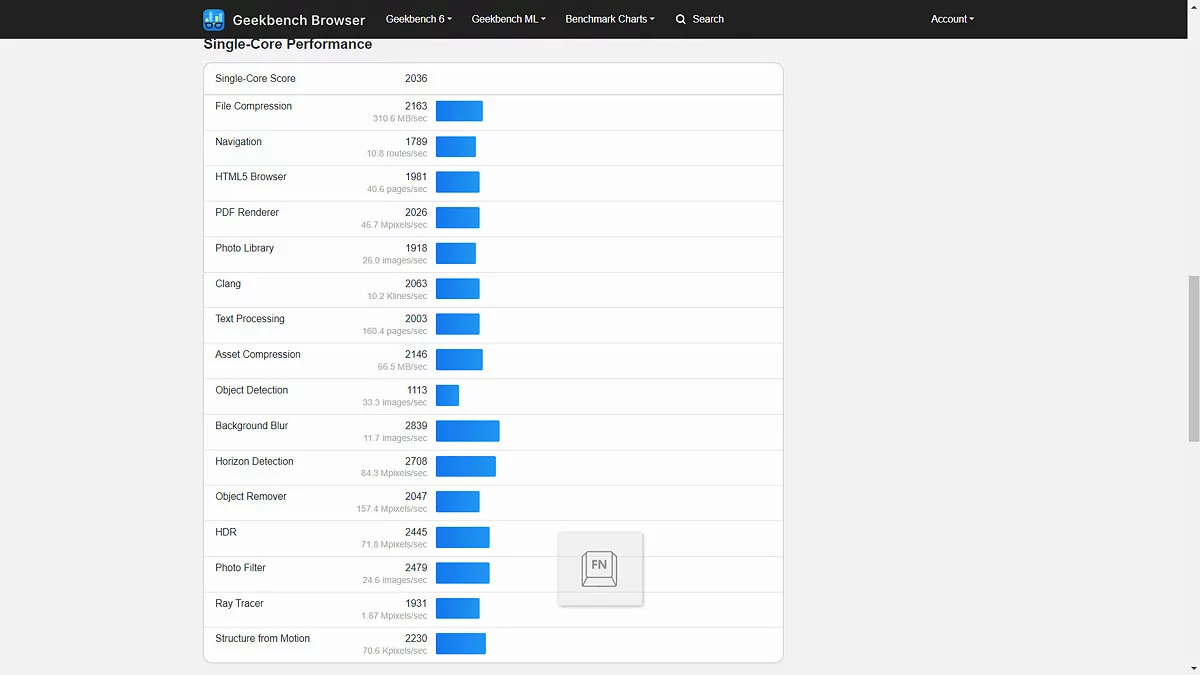
Task: Click the Single-Core Score row
Action: 493,78
